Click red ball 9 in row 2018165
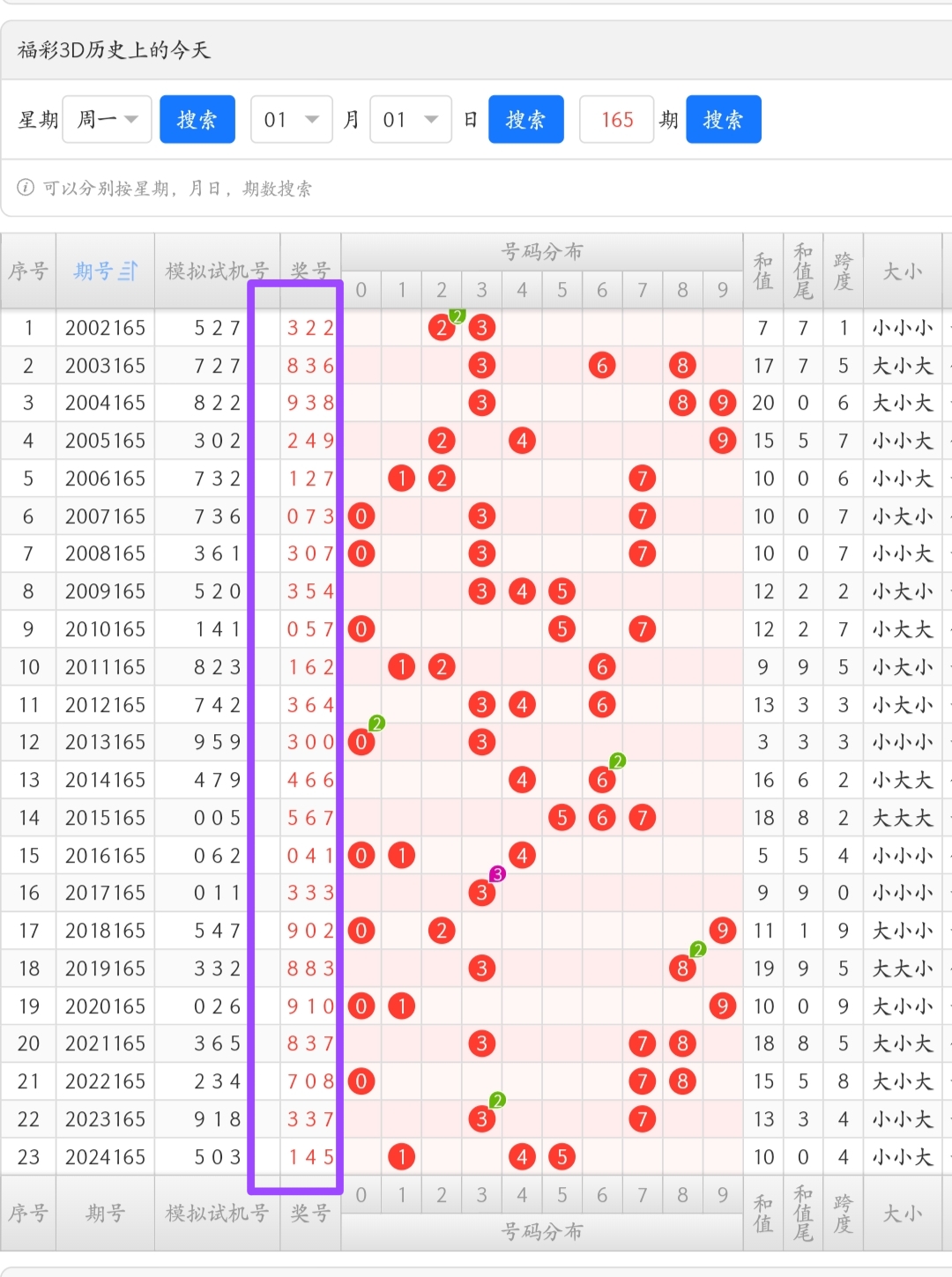This screenshot has width=952, height=1277. click(723, 931)
